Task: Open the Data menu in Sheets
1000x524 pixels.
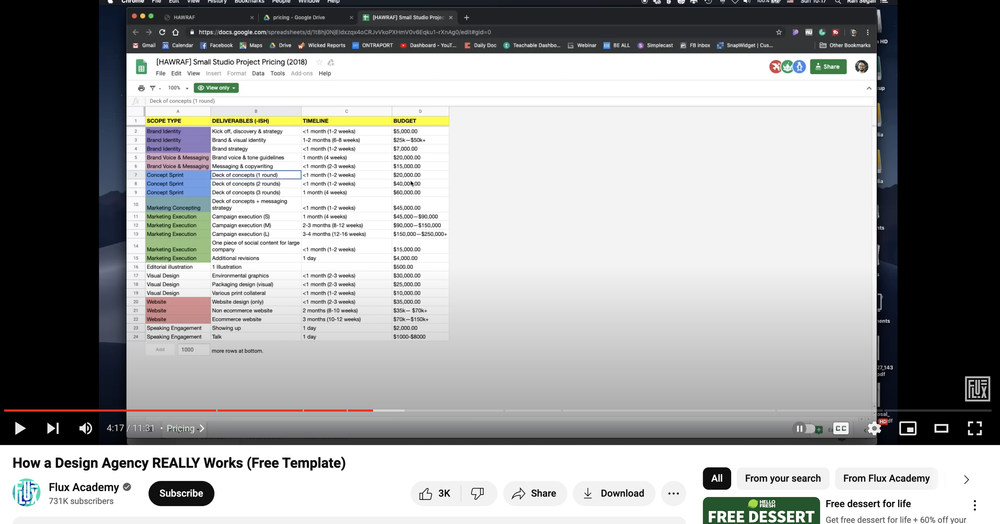Action: pyautogui.click(x=258, y=73)
